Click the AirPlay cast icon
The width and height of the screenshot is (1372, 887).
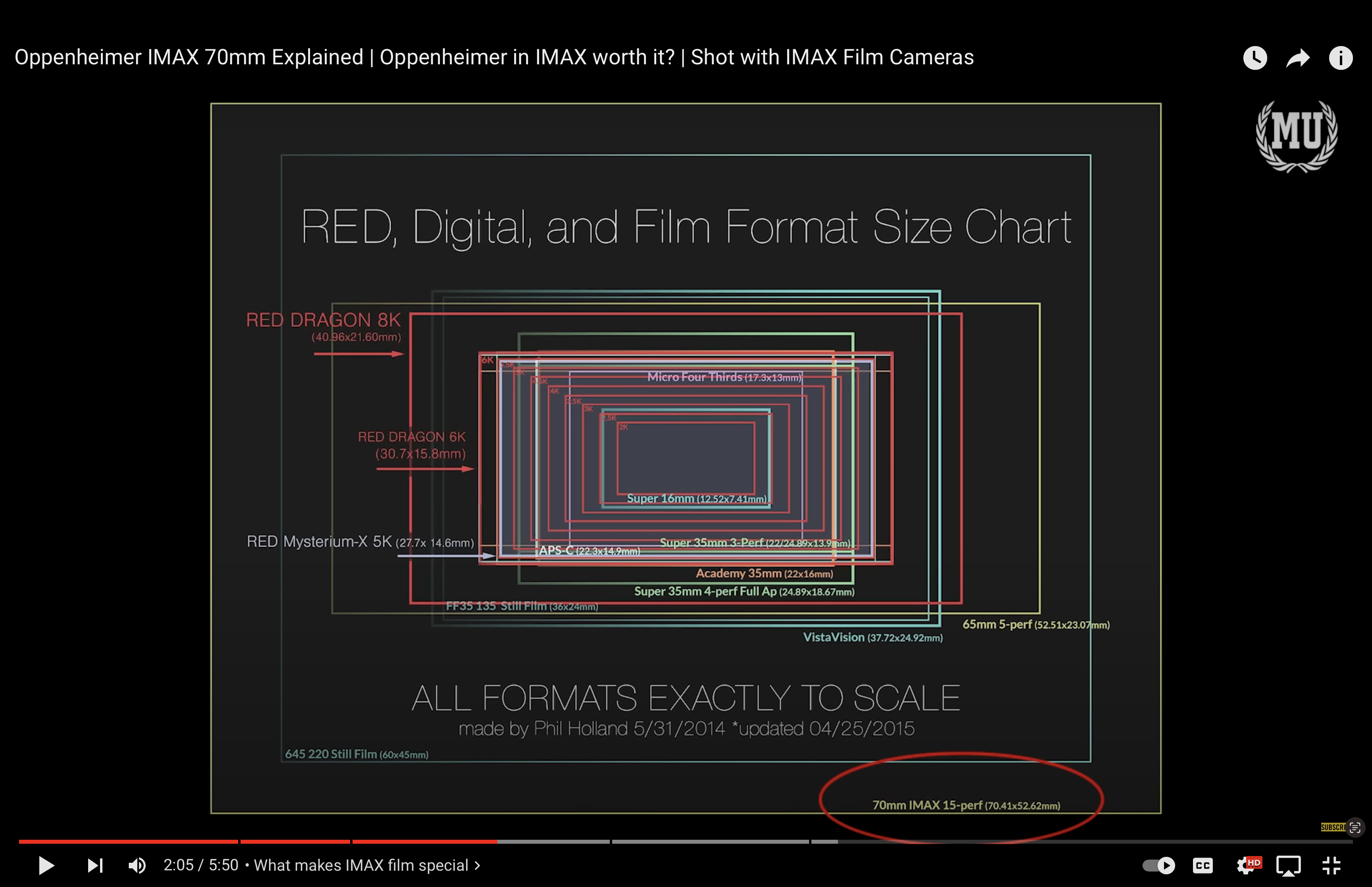pos(1289,865)
